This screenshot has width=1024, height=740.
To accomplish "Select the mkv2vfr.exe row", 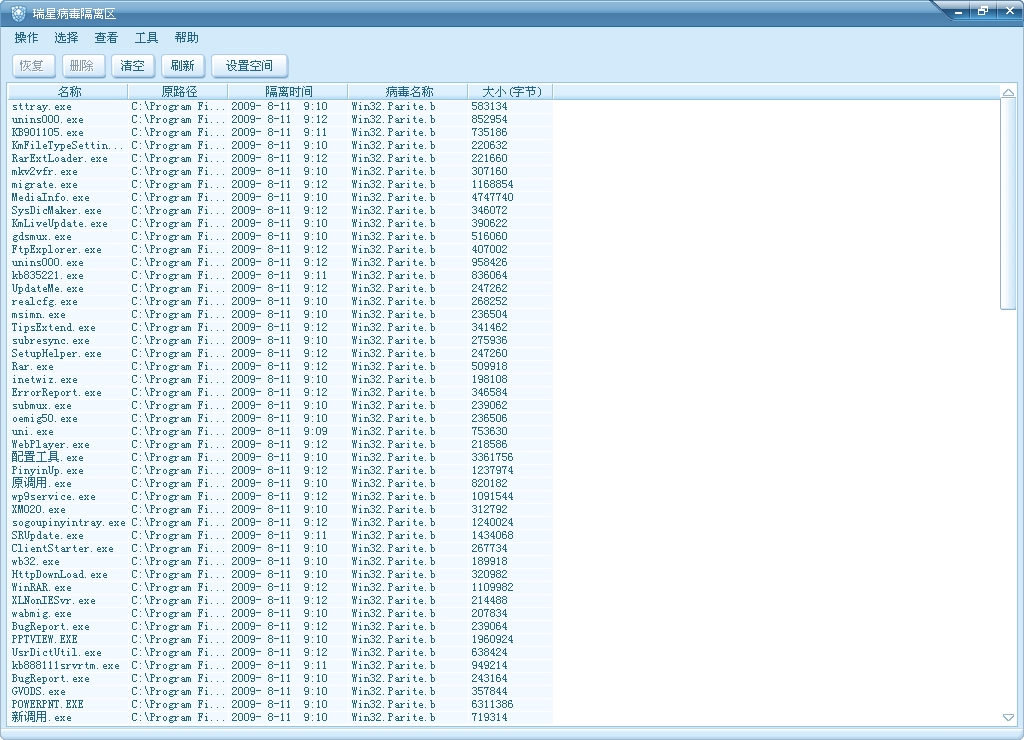I will pyautogui.click(x=281, y=172).
